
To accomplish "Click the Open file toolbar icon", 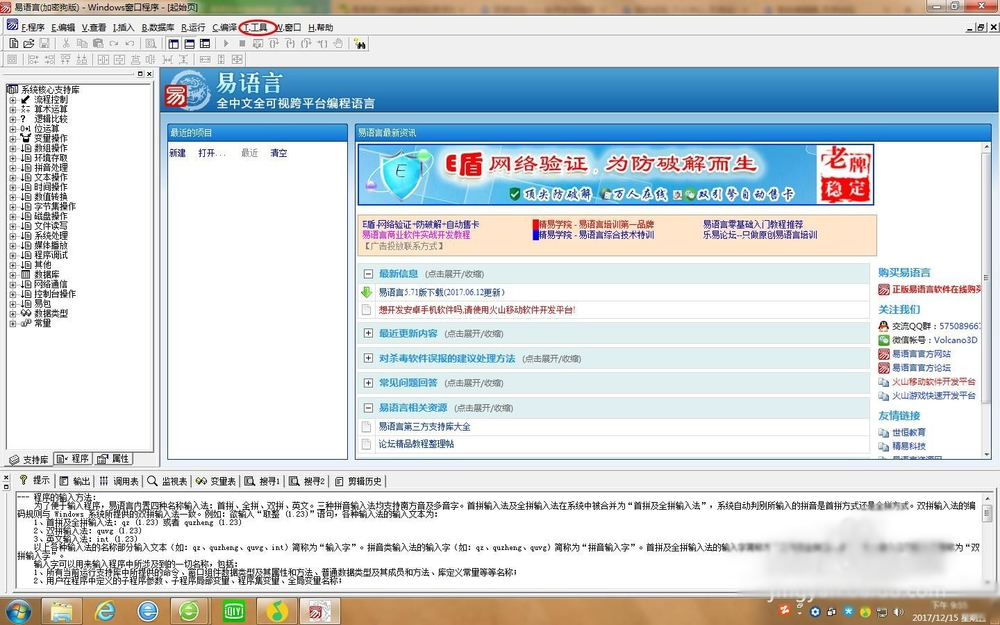I will coord(27,44).
